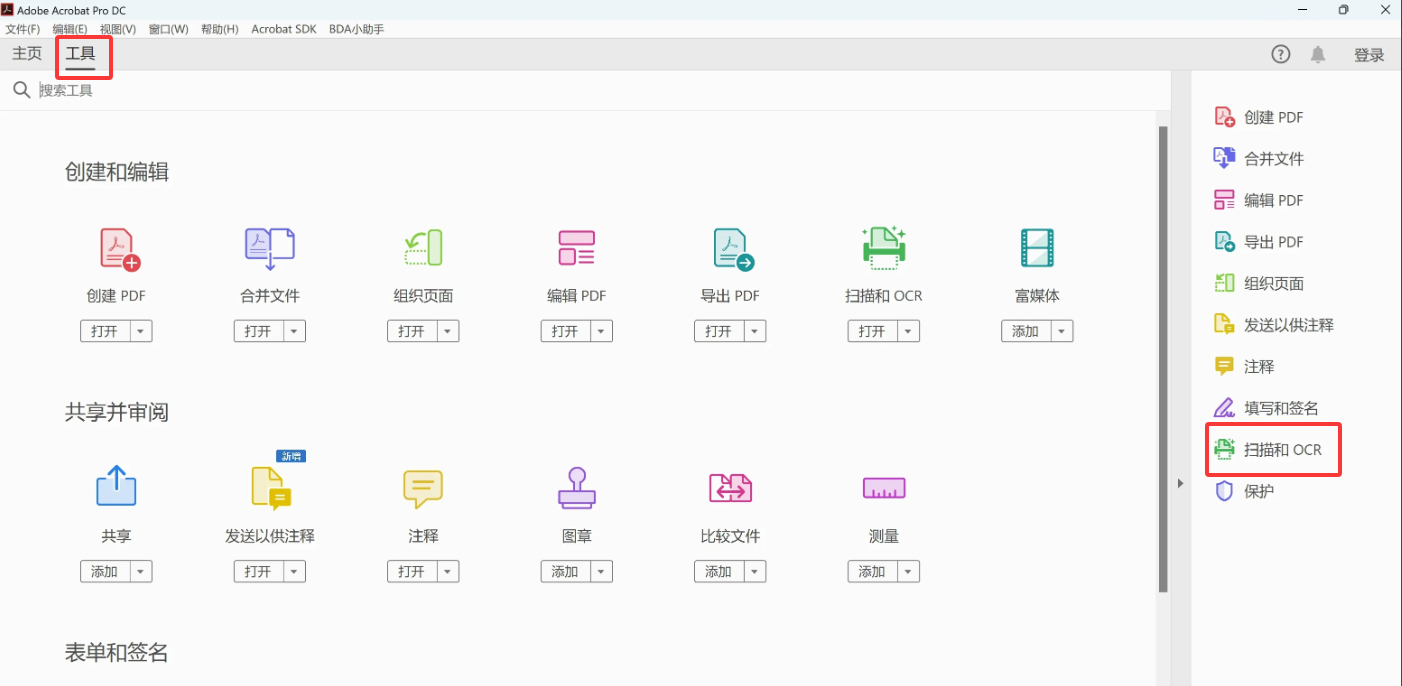Open the 视图 menu
The image size is (1402, 686).
pyautogui.click(x=117, y=29)
